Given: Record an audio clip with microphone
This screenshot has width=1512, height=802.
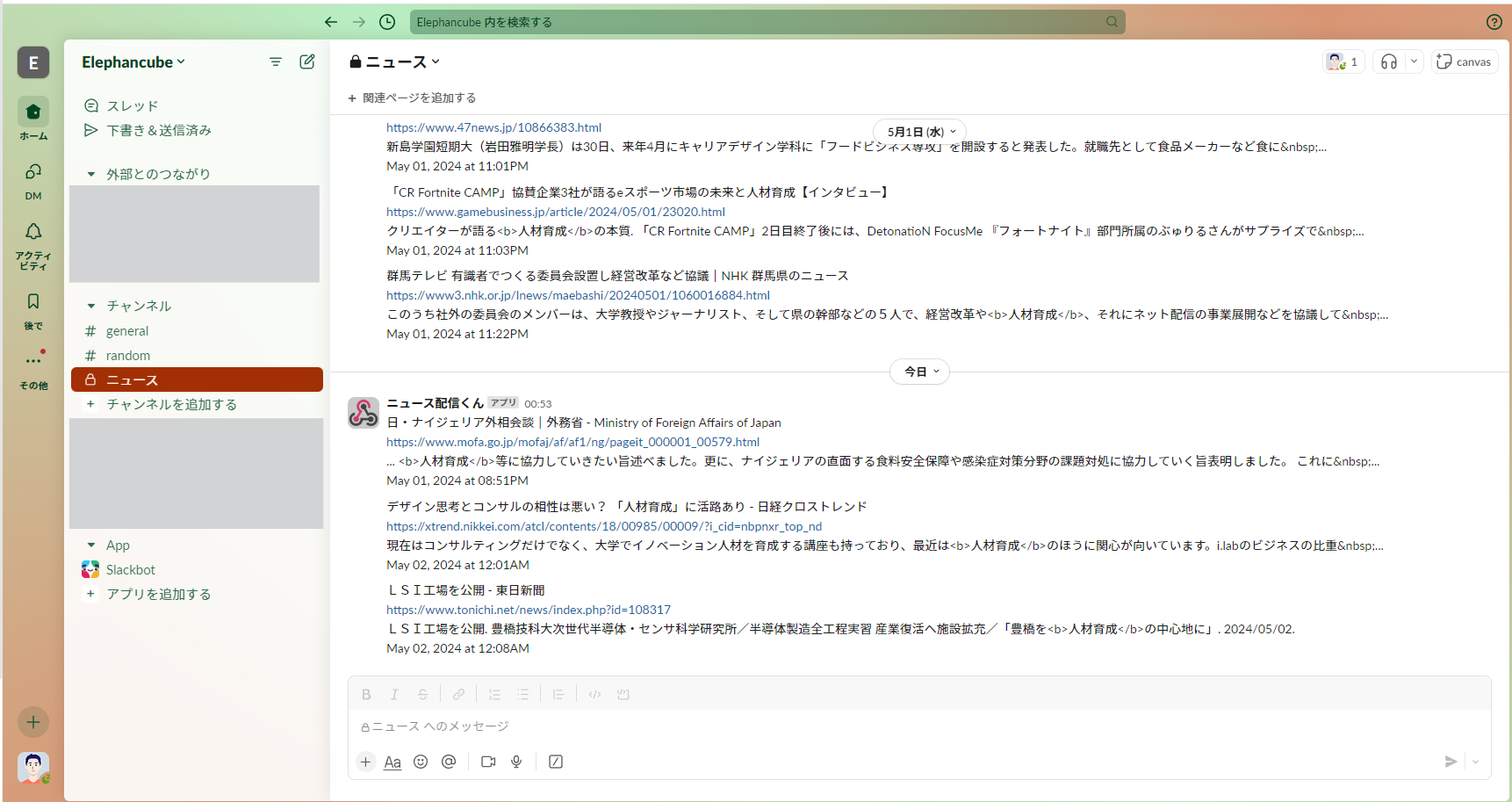Looking at the screenshot, I should 516,762.
